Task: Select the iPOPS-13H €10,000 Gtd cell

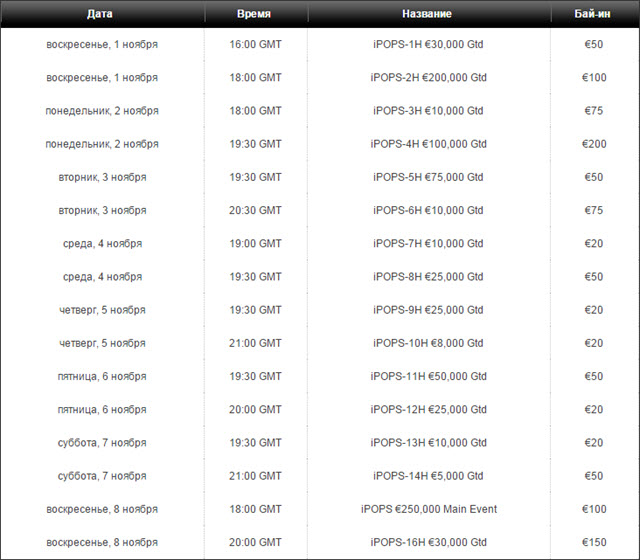Action: pyautogui.click(x=429, y=443)
